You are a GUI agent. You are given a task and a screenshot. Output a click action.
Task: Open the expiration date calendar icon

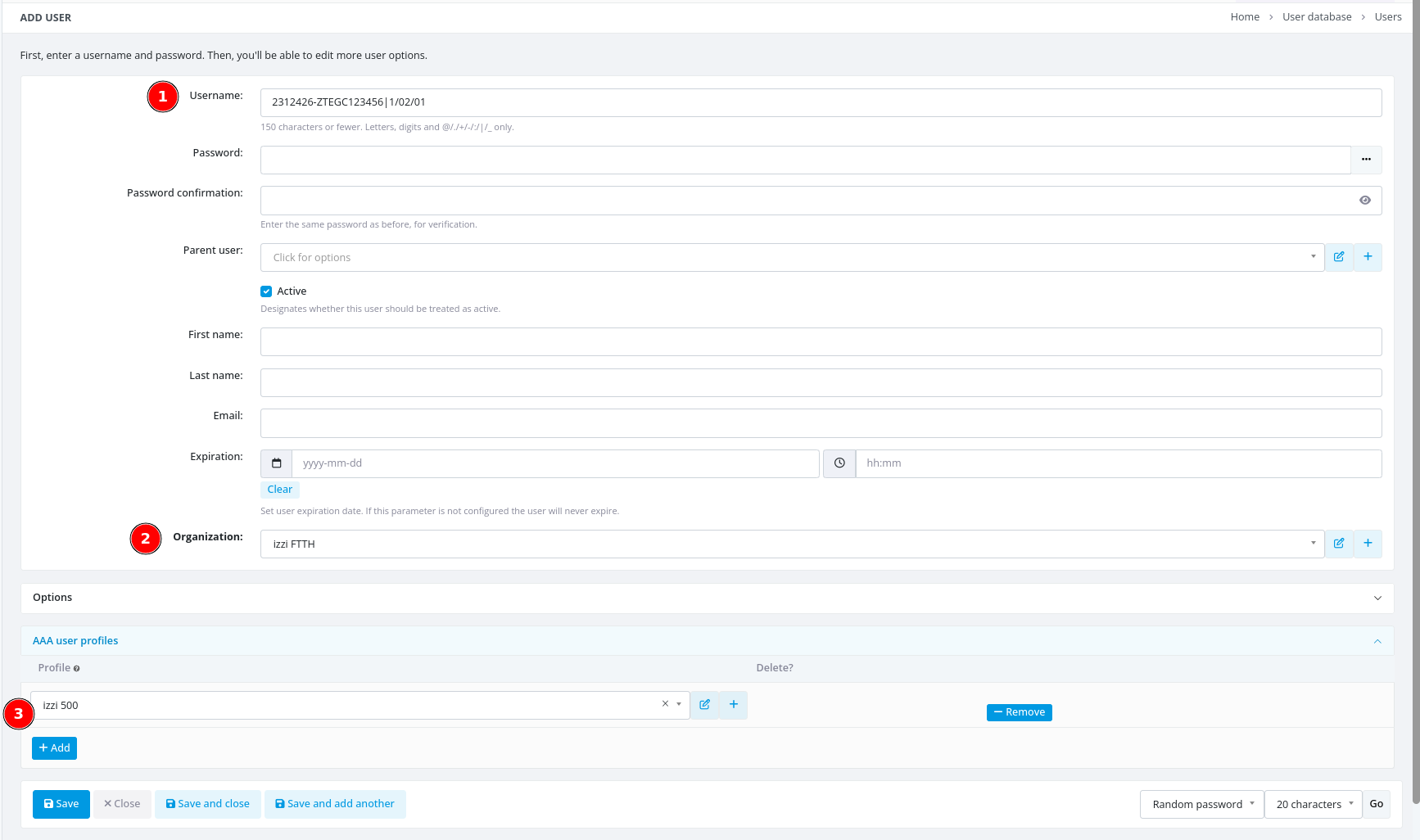click(277, 463)
